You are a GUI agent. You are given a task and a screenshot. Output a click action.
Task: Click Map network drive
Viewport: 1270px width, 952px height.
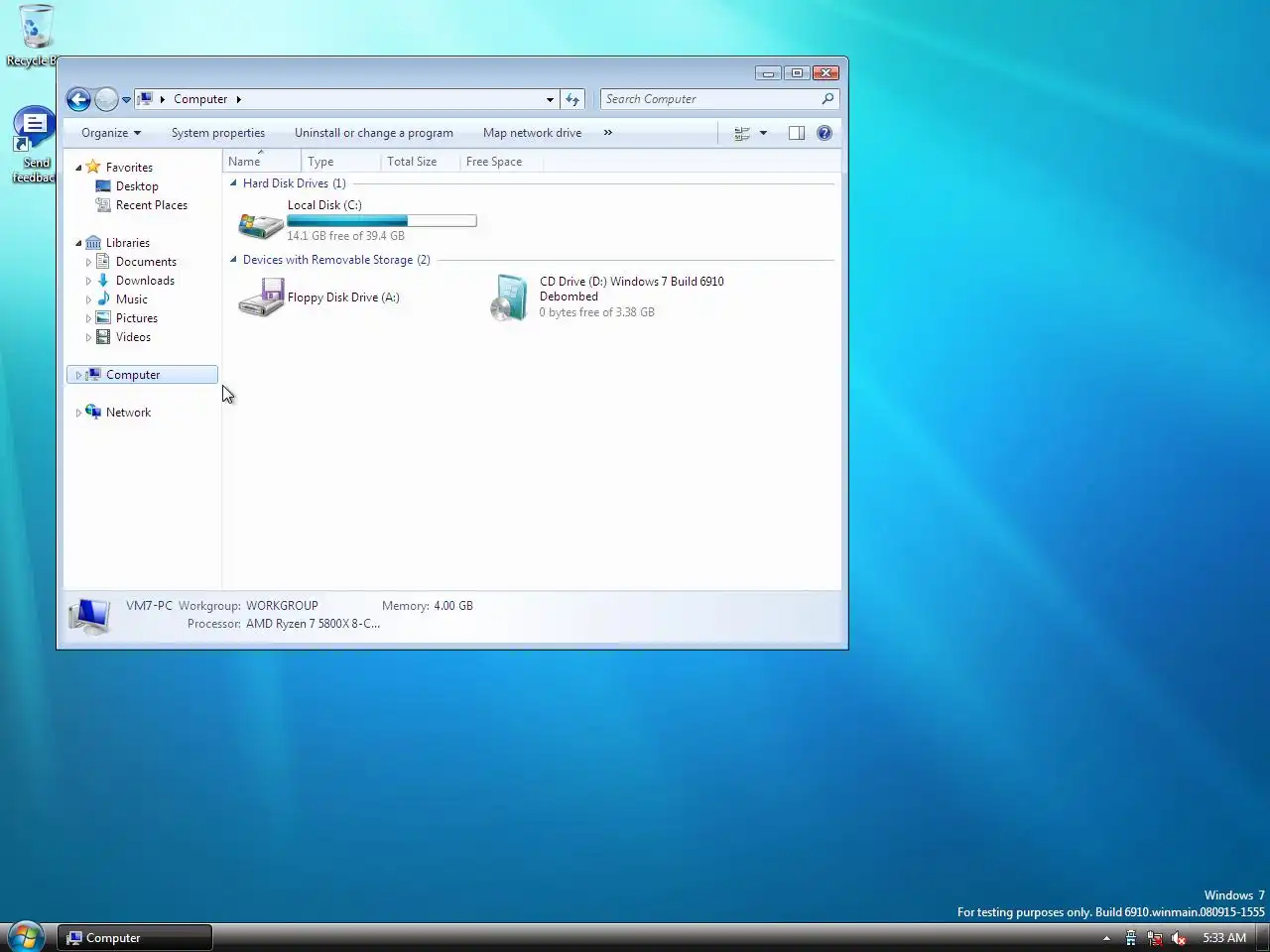[x=533, y=133]
